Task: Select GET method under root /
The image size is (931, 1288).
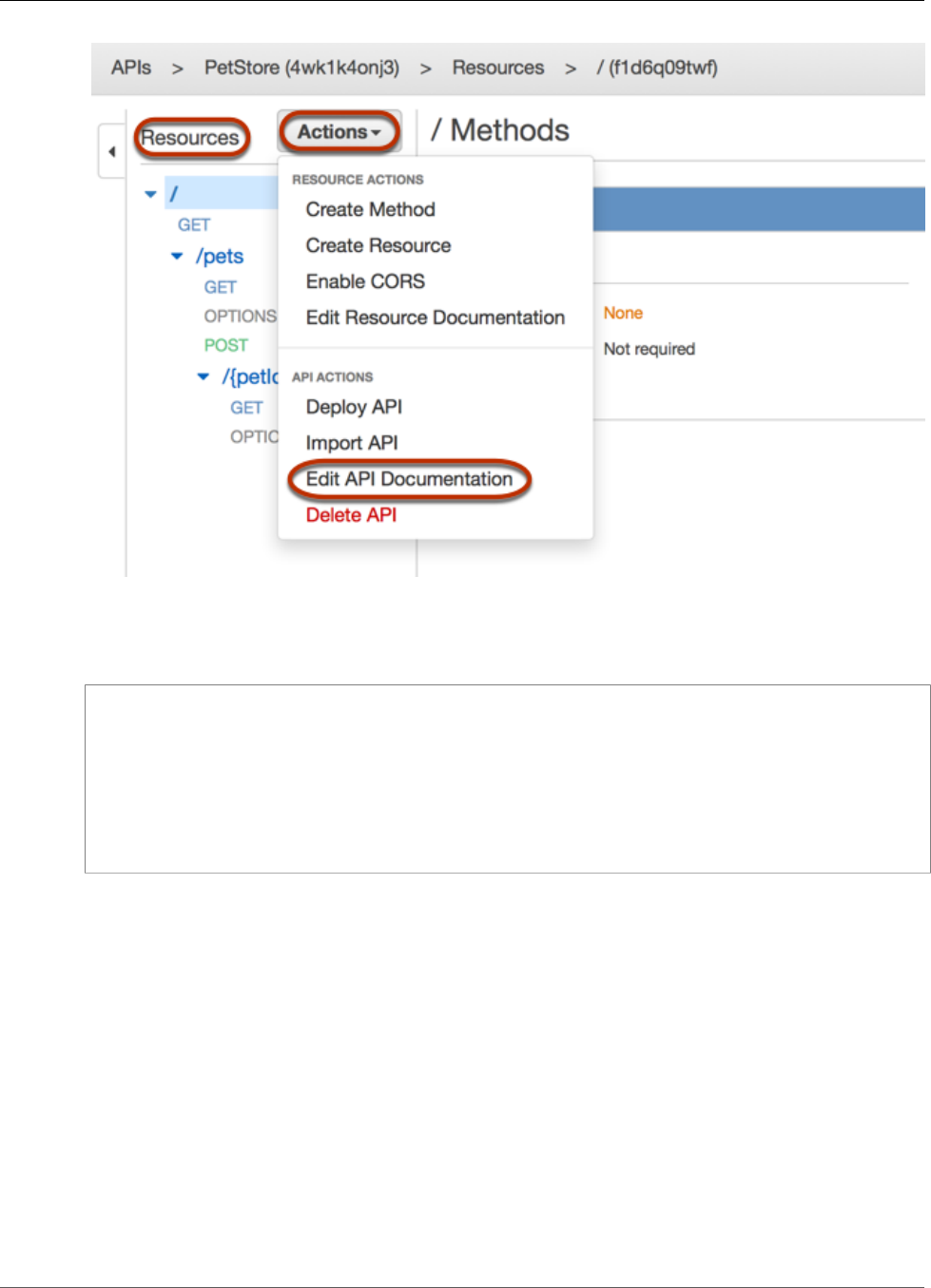Action: click(194, 225)
